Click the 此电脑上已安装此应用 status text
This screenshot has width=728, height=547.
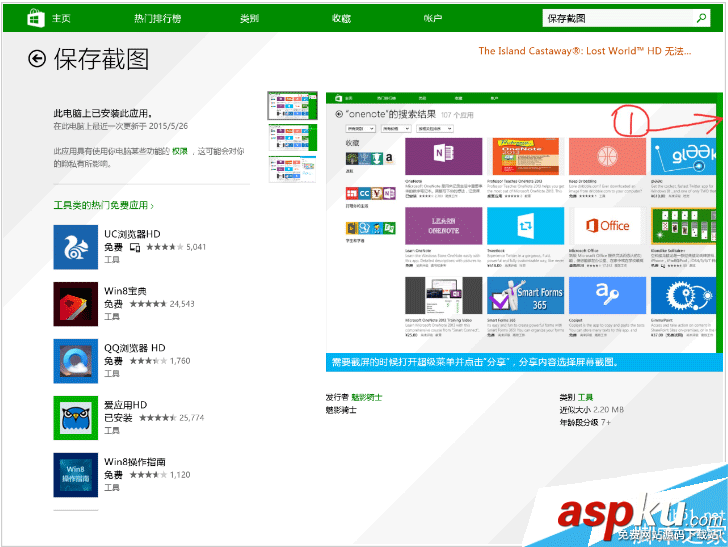pos(103,114)
